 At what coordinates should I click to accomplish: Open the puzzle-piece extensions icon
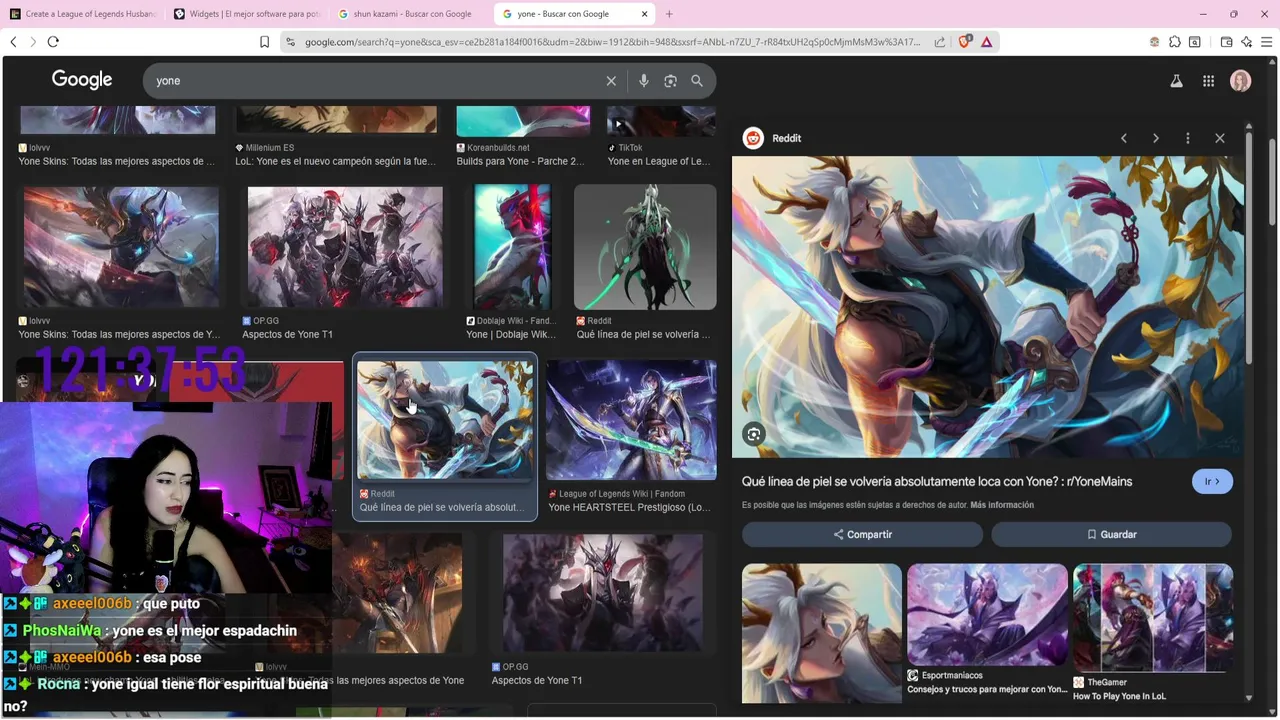(x=1175, y=42)
